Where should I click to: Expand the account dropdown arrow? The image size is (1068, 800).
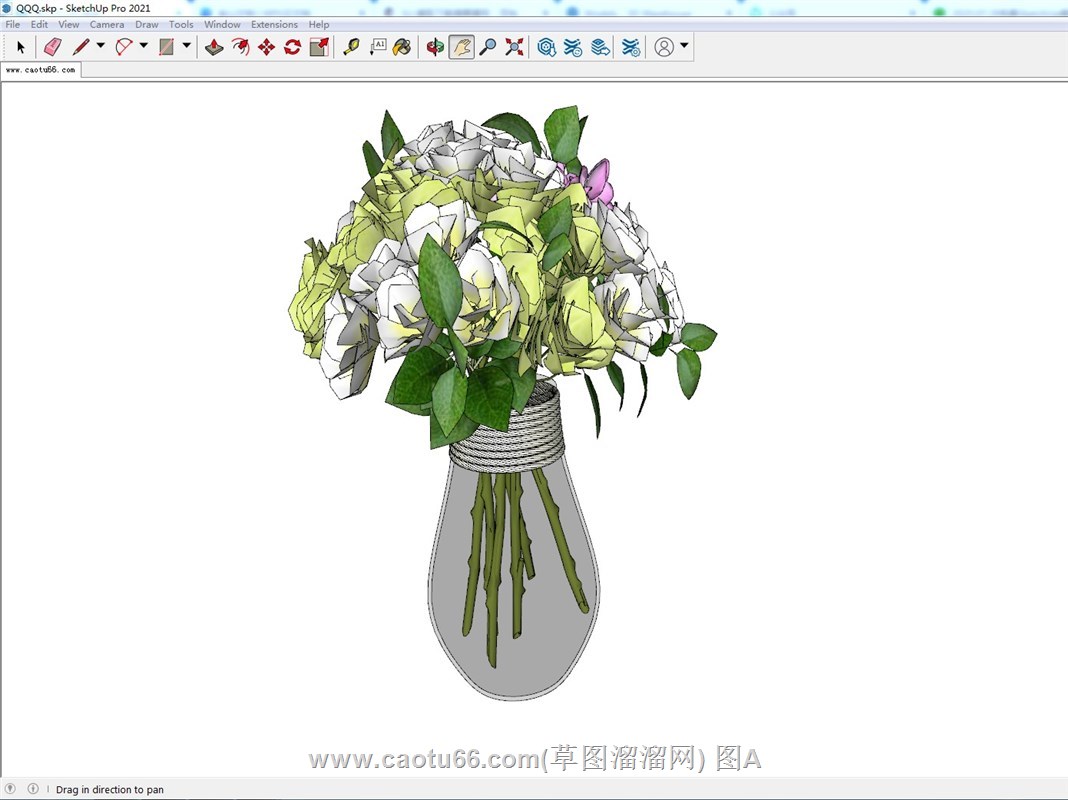(x=685, y=46)
